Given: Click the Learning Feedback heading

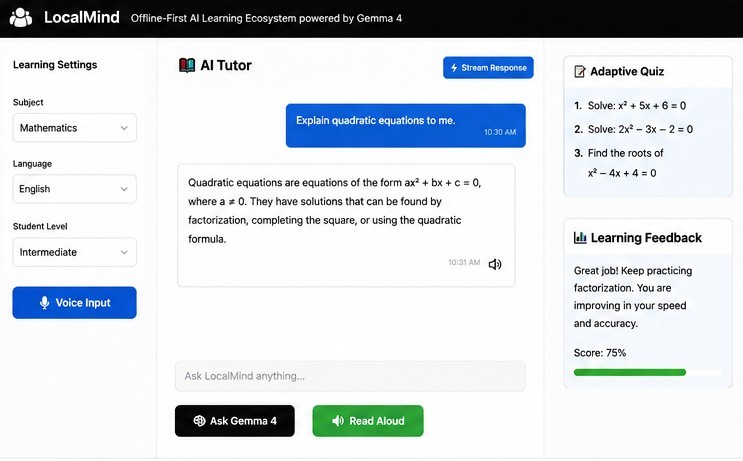Looking at the screenshot, I should click(x=646, y=238).
